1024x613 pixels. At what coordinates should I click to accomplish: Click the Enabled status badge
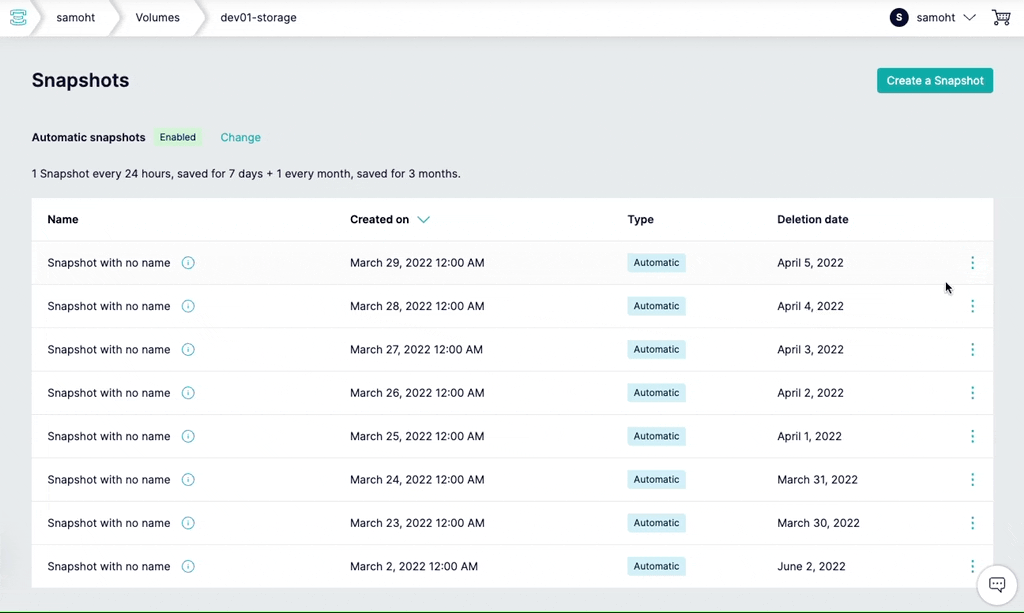click(x=178, y=138)
